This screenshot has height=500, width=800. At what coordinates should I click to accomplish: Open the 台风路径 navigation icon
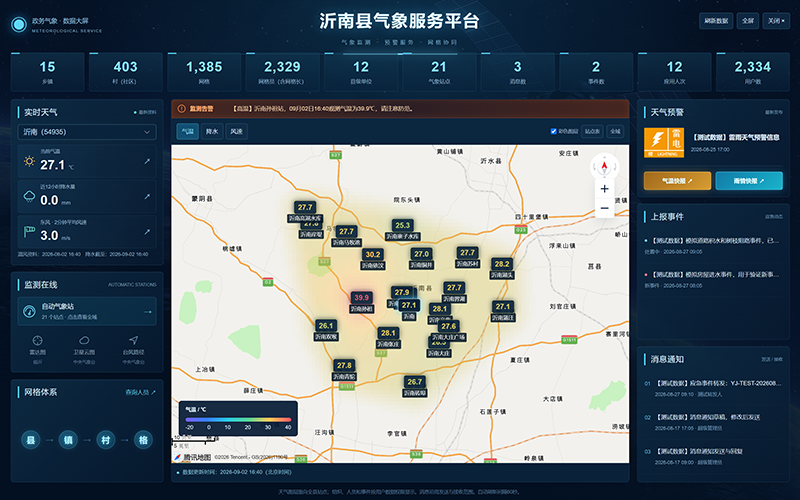tap(133, 340)
